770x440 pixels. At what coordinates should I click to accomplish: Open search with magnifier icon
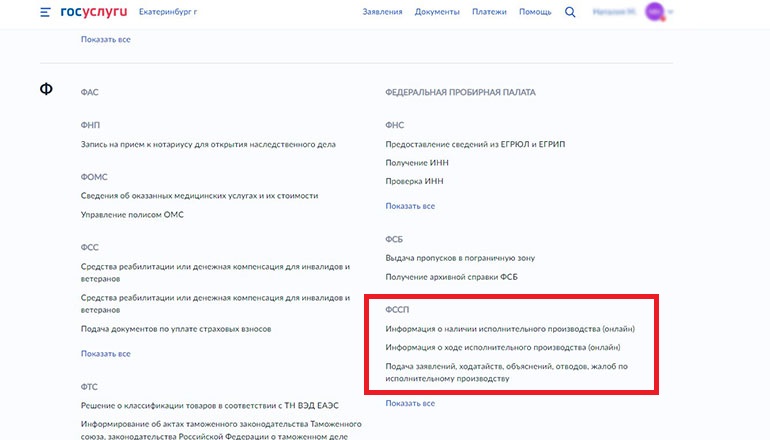(570, 13)
